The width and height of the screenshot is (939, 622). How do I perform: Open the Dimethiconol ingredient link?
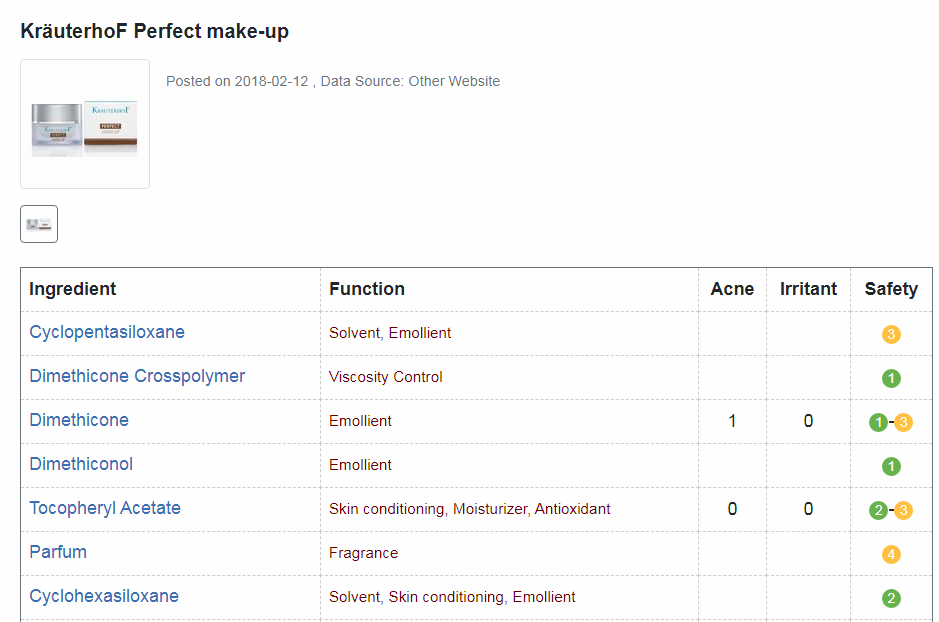(x=81, y=464)
